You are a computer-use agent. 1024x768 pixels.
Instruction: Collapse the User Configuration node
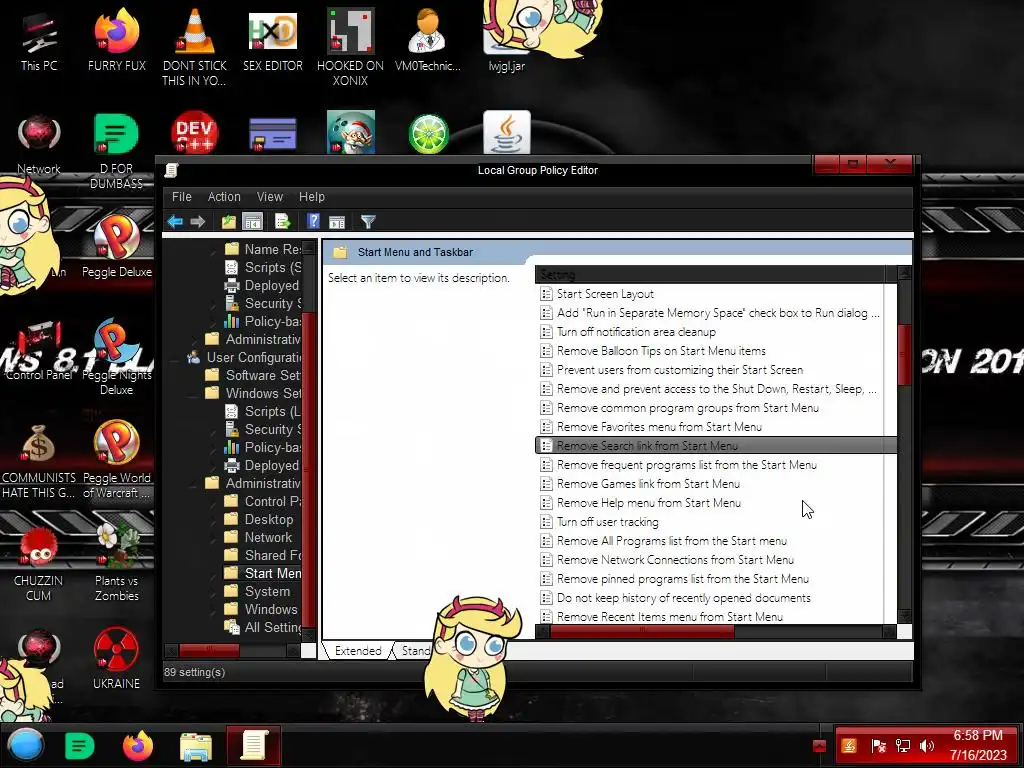pos(175,358)
